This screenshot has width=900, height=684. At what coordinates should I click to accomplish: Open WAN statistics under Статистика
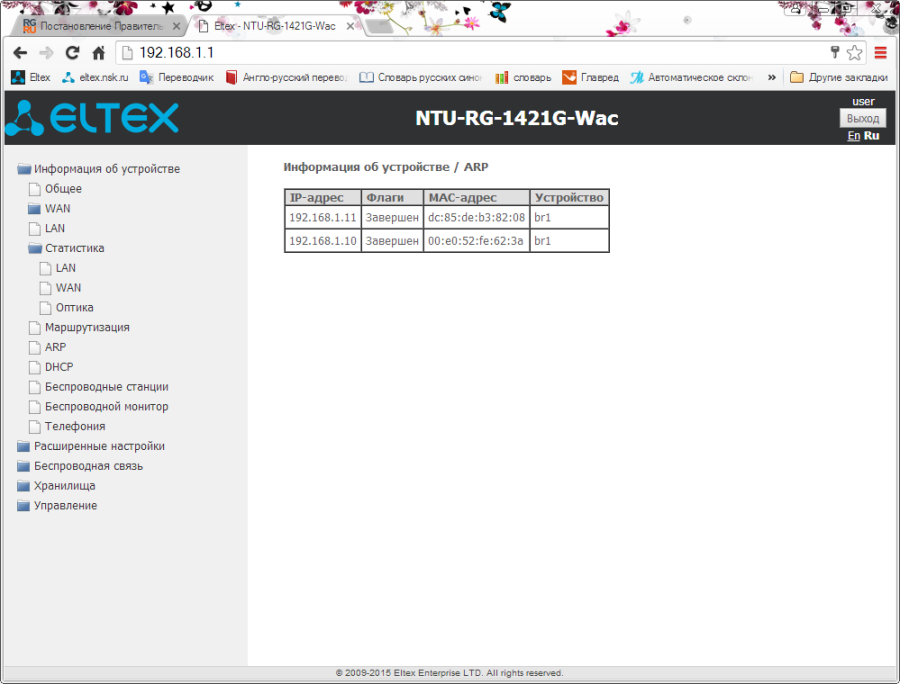pos(60,287)
